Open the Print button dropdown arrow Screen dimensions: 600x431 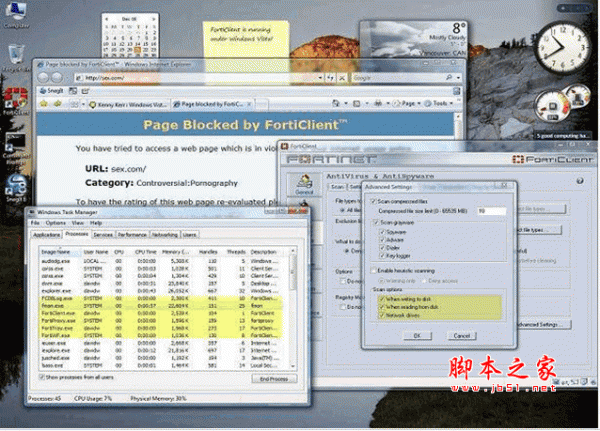coord(388,103)
